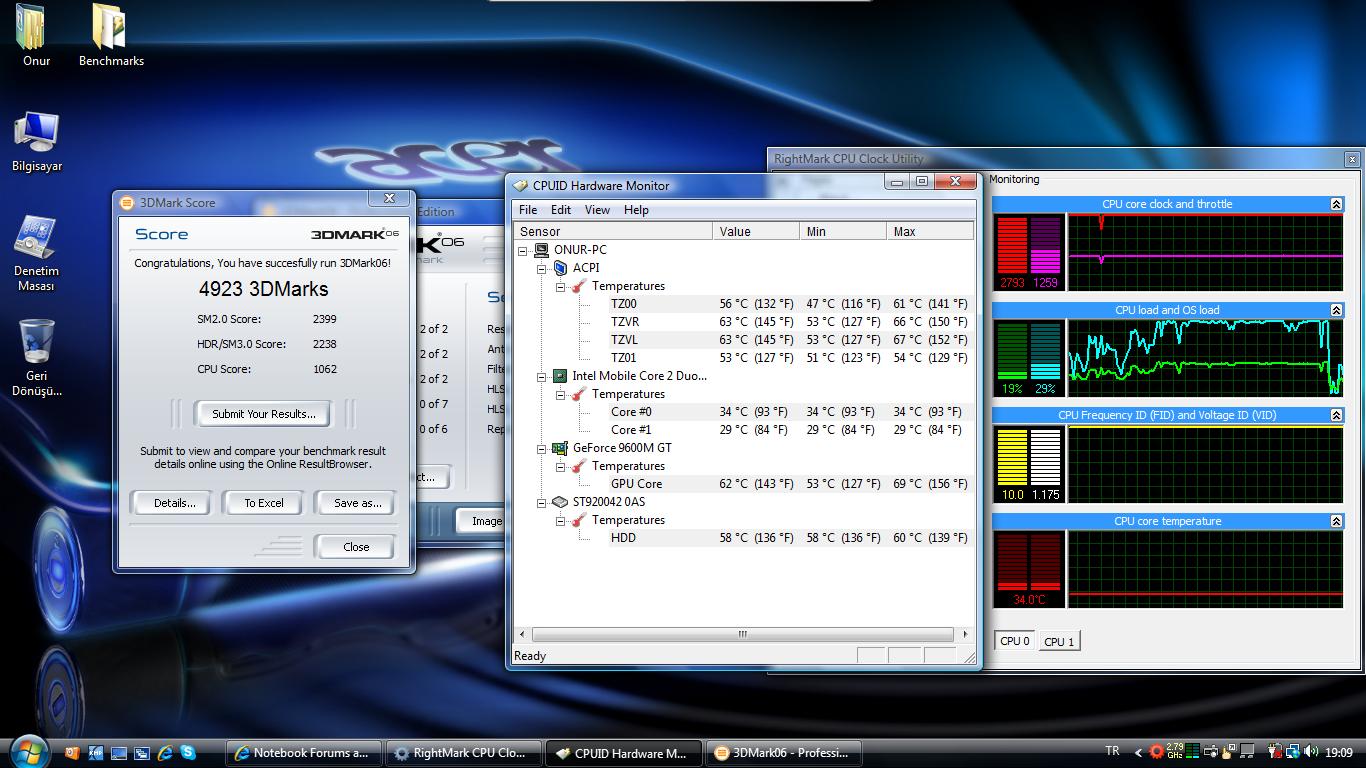Switch to 3DMark06 Professional taskbar button
The image size is (1366, 768).
[x=784, y=753]
